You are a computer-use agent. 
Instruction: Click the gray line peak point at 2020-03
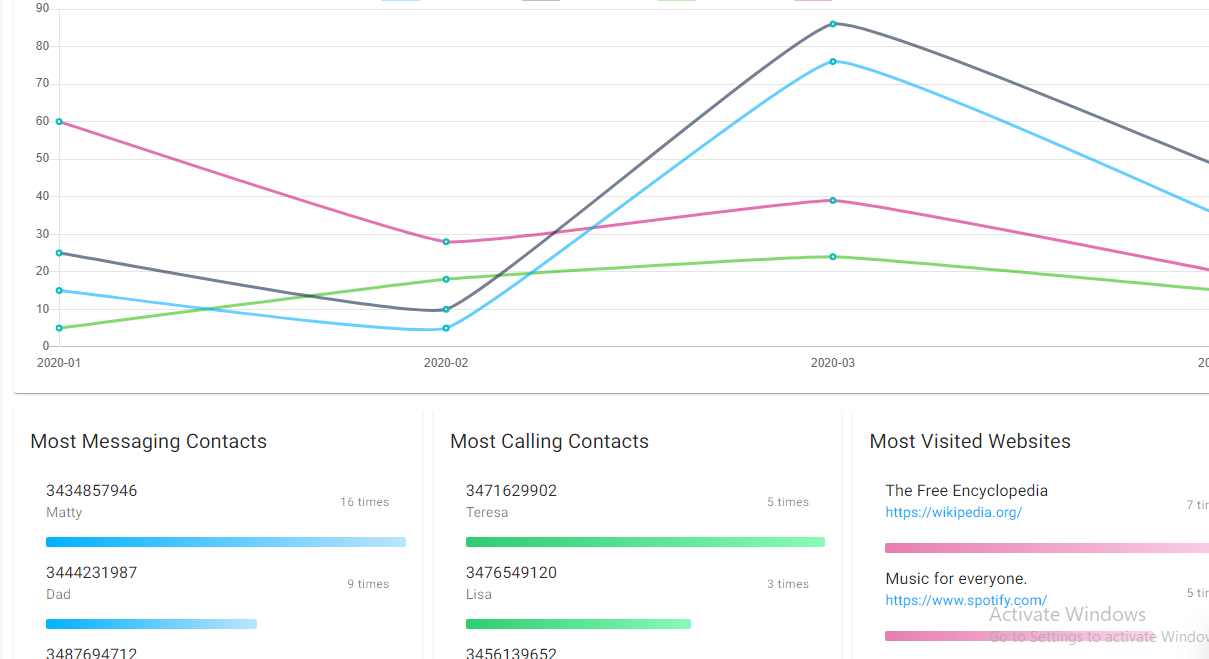[x=832, y=24]
